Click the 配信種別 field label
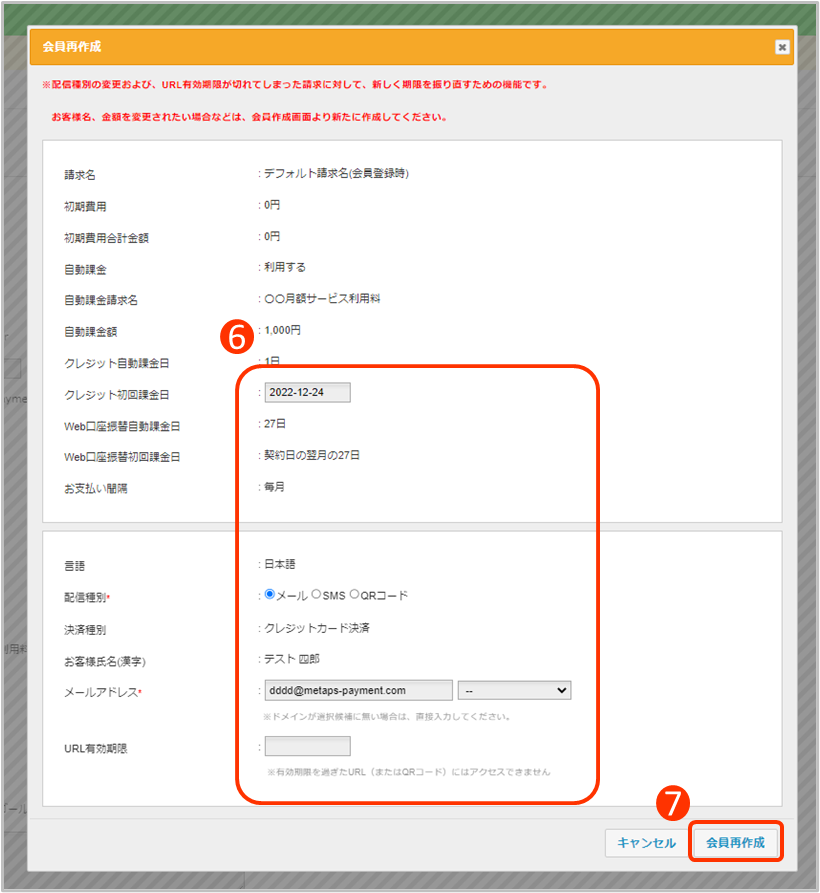820x893 pixels. 86,597
